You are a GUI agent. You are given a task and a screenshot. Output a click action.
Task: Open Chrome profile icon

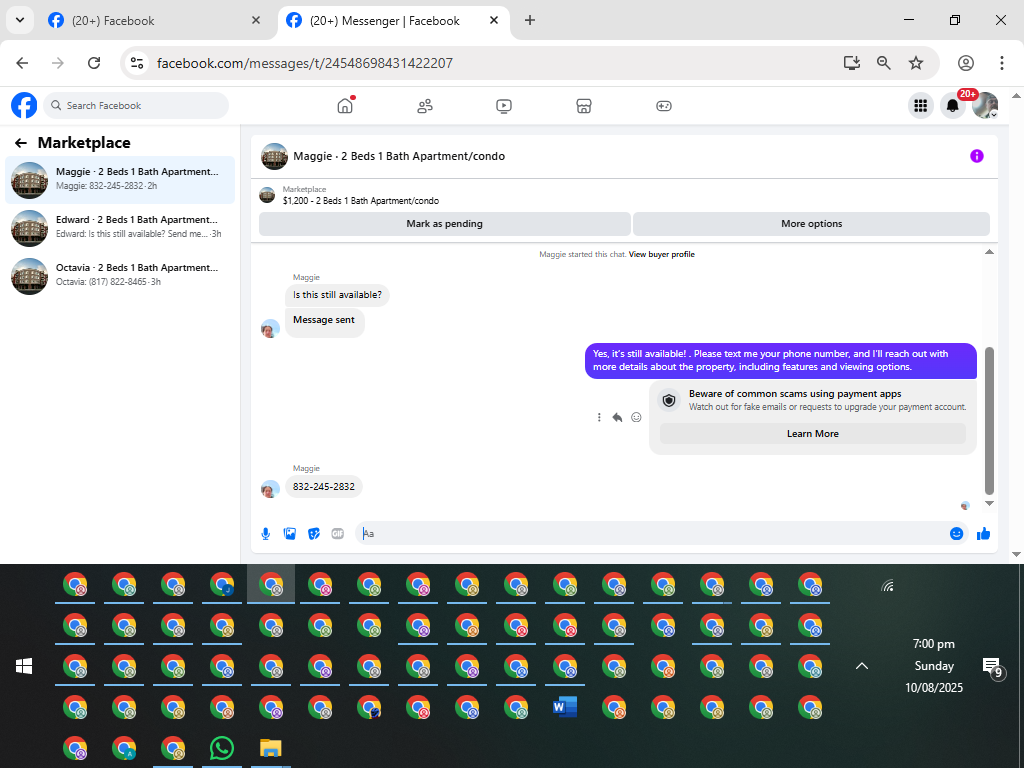pyautogui.click(x=966, y=63)
